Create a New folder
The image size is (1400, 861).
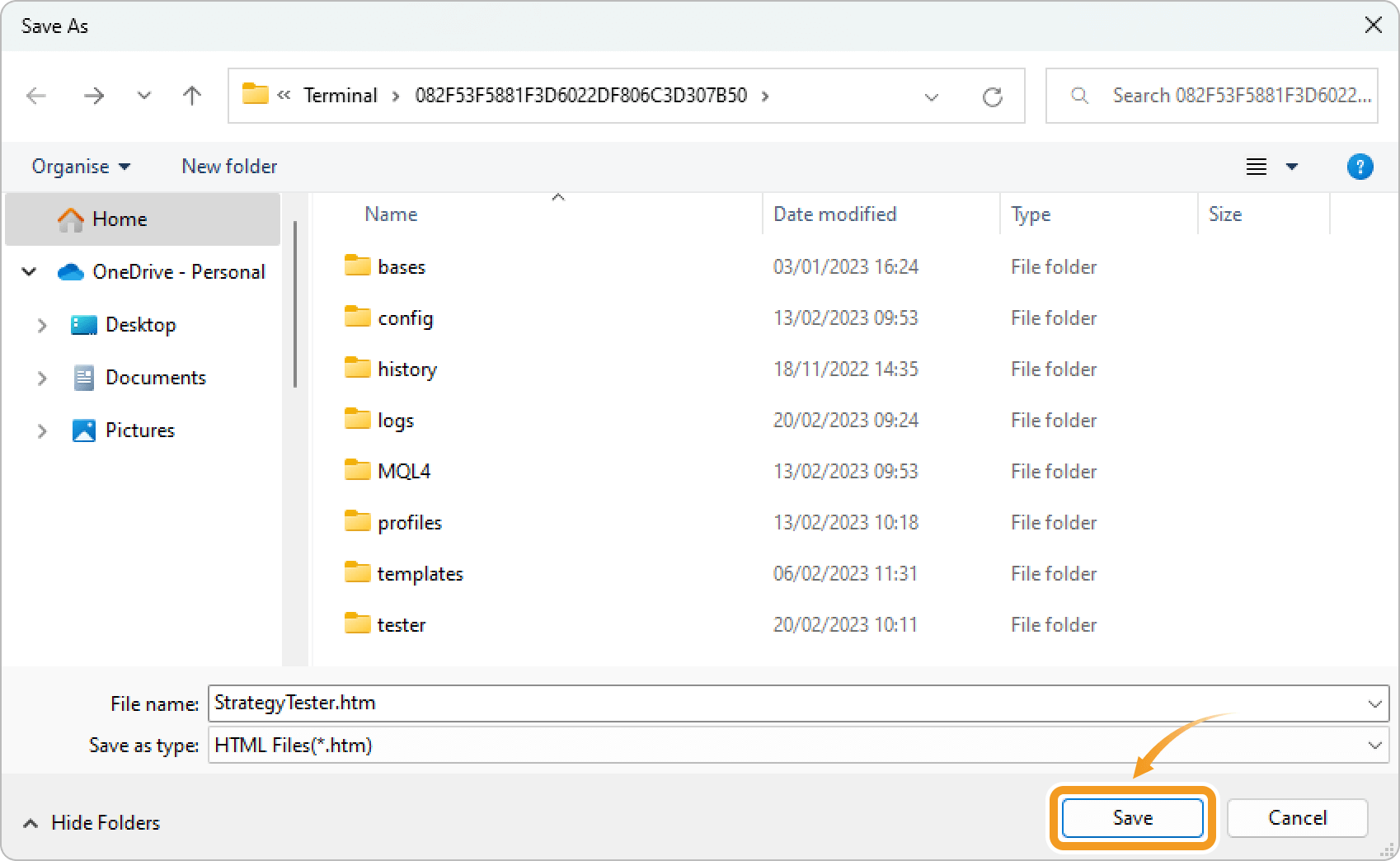pyautogui.click(x=228, y=166)
